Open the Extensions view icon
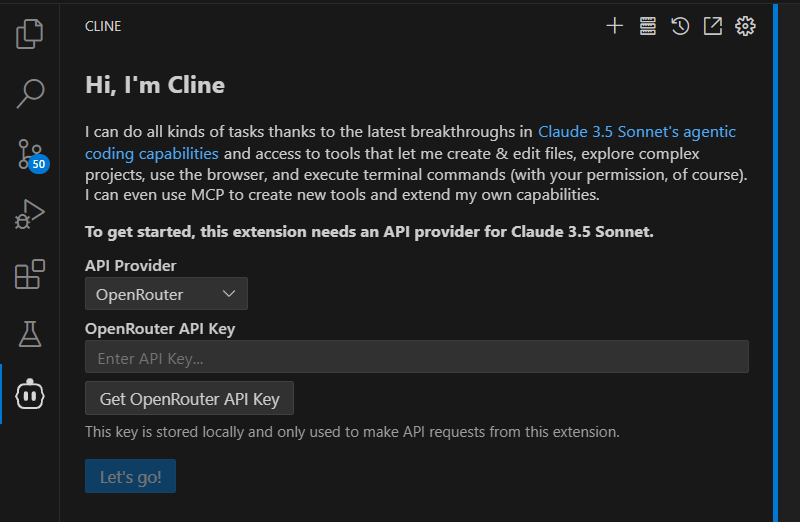 30,274
